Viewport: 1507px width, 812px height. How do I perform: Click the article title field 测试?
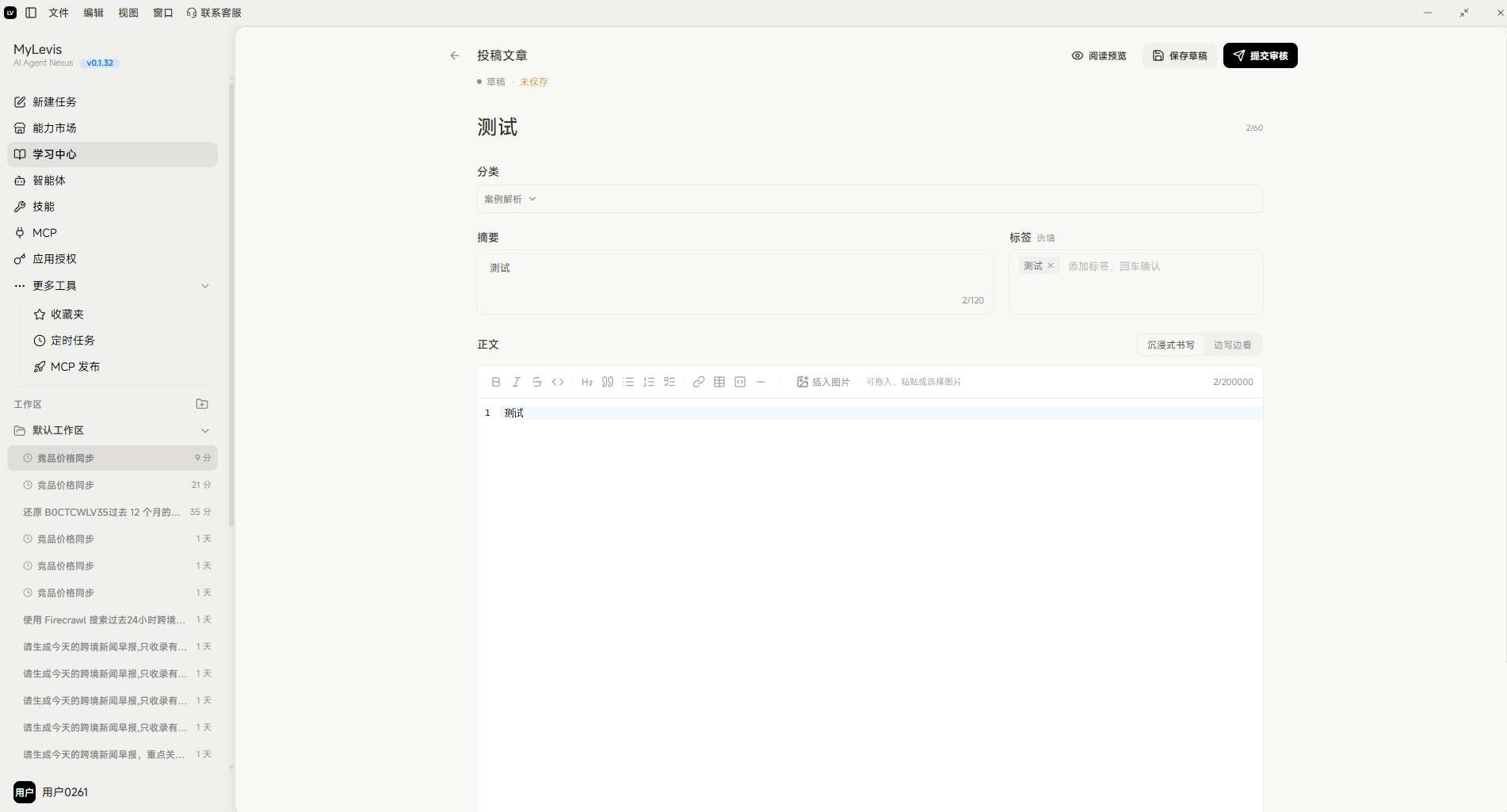coord(856,128)
